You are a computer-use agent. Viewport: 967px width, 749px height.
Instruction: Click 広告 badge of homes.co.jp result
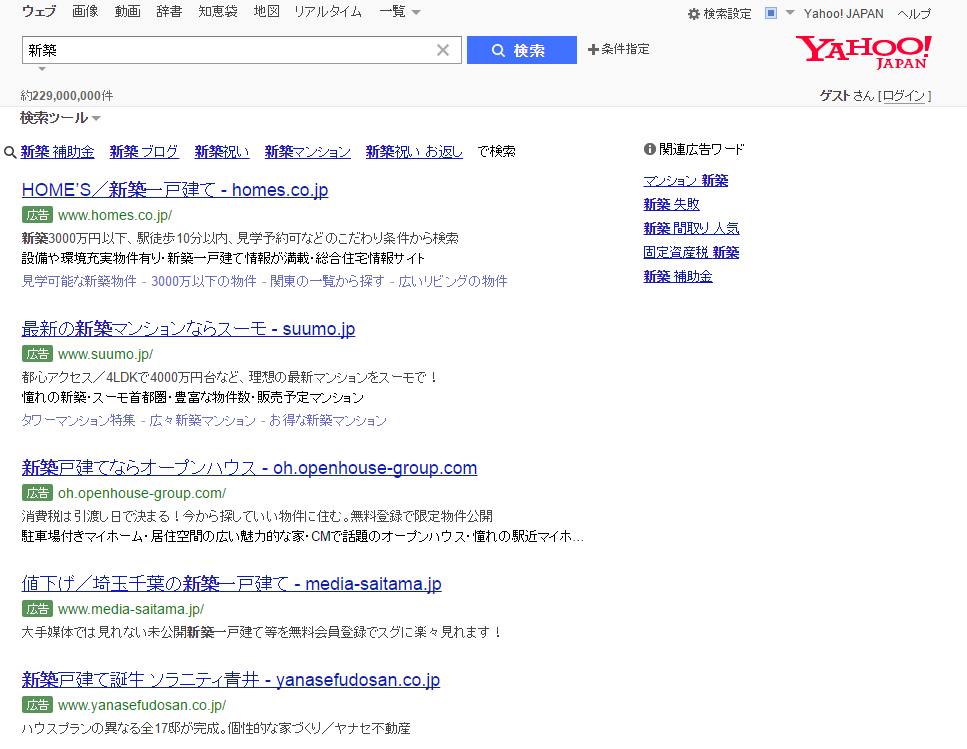pyautogui.click(x=38, y=215)
